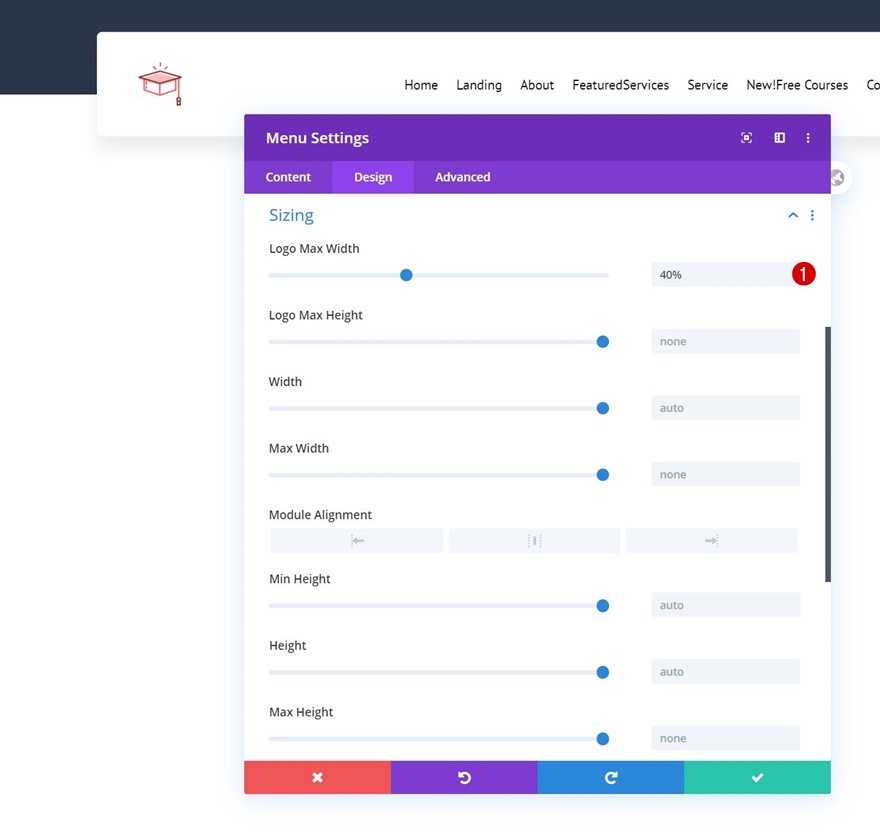Screen dimensions: 880x837
Task: Click the red discard changes X button
Action: [x=317, y=777]
